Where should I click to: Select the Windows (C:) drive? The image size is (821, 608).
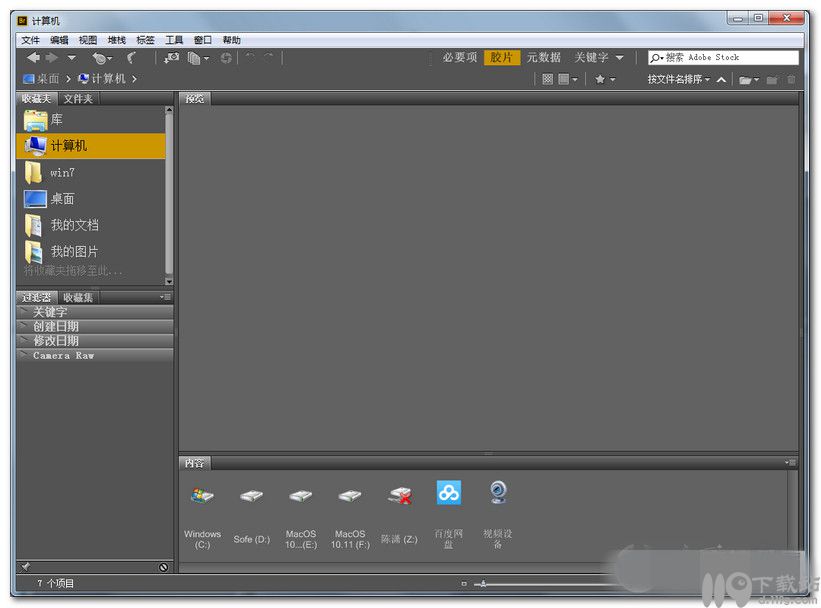(202, 515)
